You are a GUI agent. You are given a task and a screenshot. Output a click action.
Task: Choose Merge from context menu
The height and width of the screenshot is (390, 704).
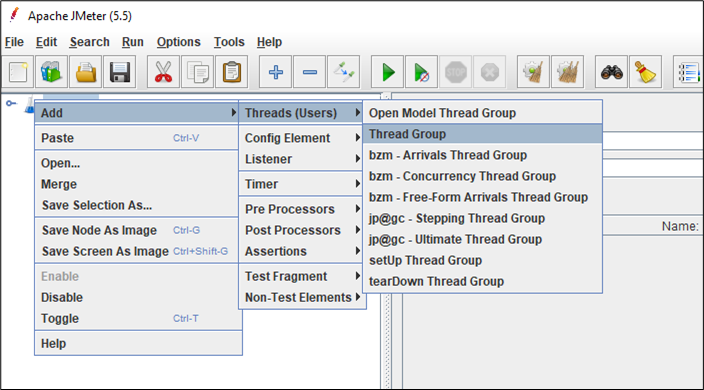(136, 184)
